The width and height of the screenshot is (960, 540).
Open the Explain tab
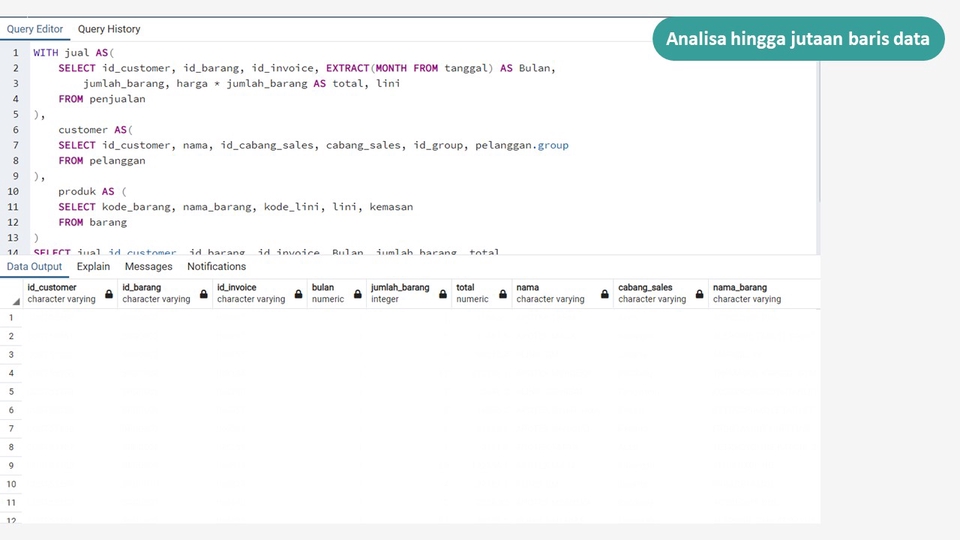click(93, 266)
